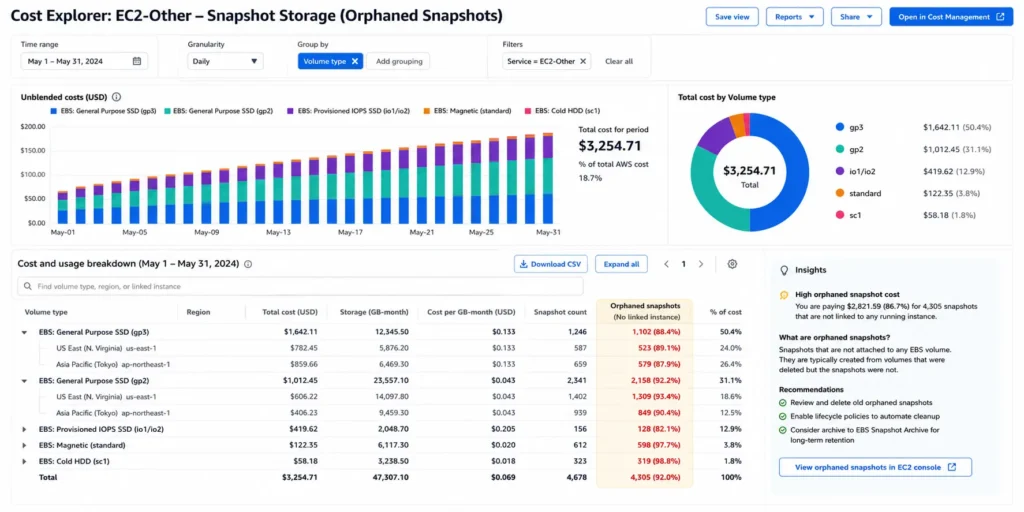Click the 18.7% of total AWS cost value
This screenshot has width=1024, height=512.
[x=590, y=178]
